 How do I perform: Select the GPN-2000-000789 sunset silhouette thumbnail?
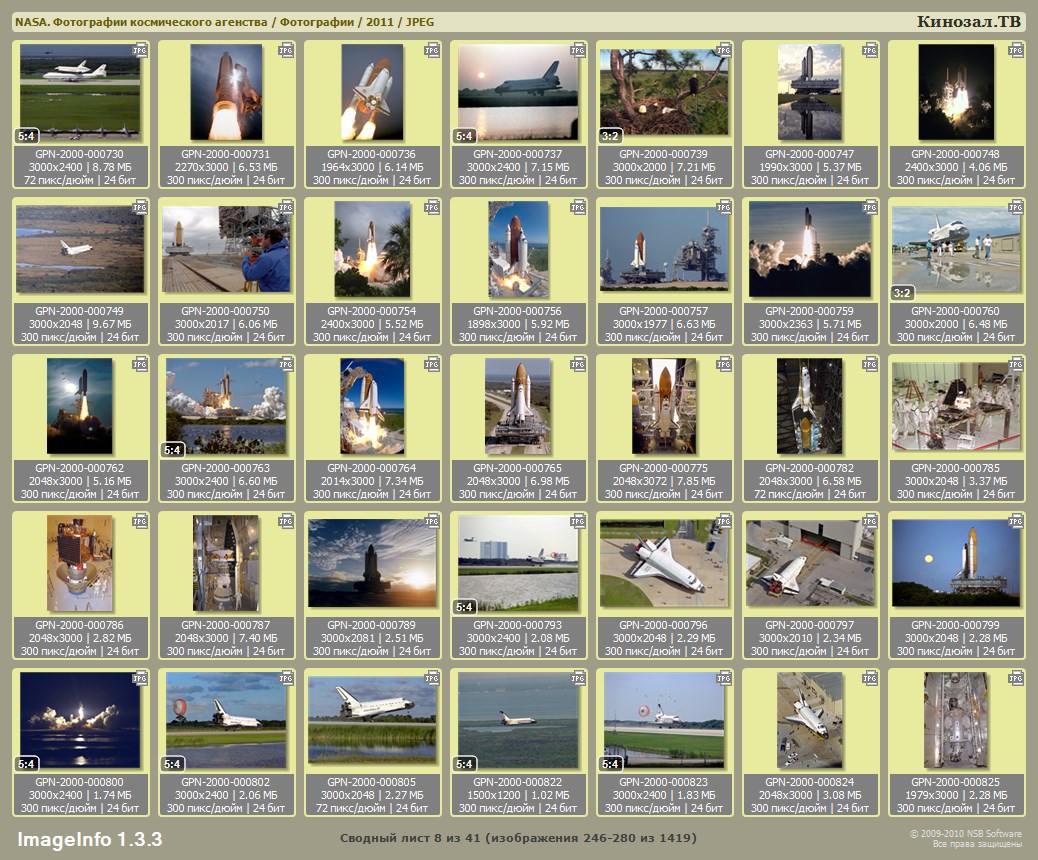[372, 563]
